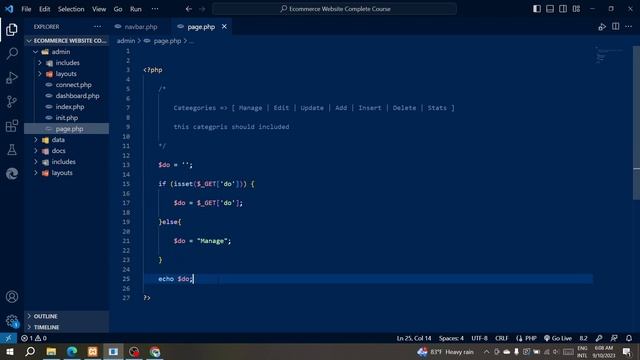640x360 pixels.
Task: Select the page.php editor tab
Action: tap(201, 27)
